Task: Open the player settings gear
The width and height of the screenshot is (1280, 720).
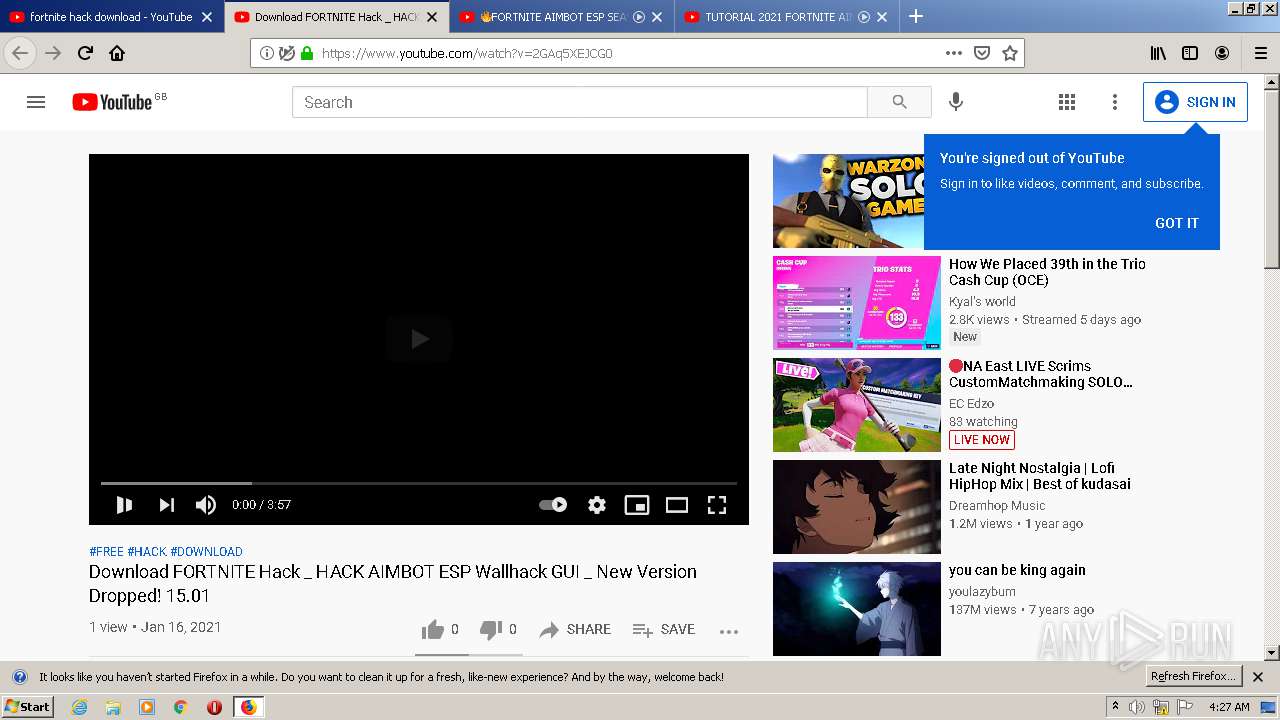Action: coord(597,505)
